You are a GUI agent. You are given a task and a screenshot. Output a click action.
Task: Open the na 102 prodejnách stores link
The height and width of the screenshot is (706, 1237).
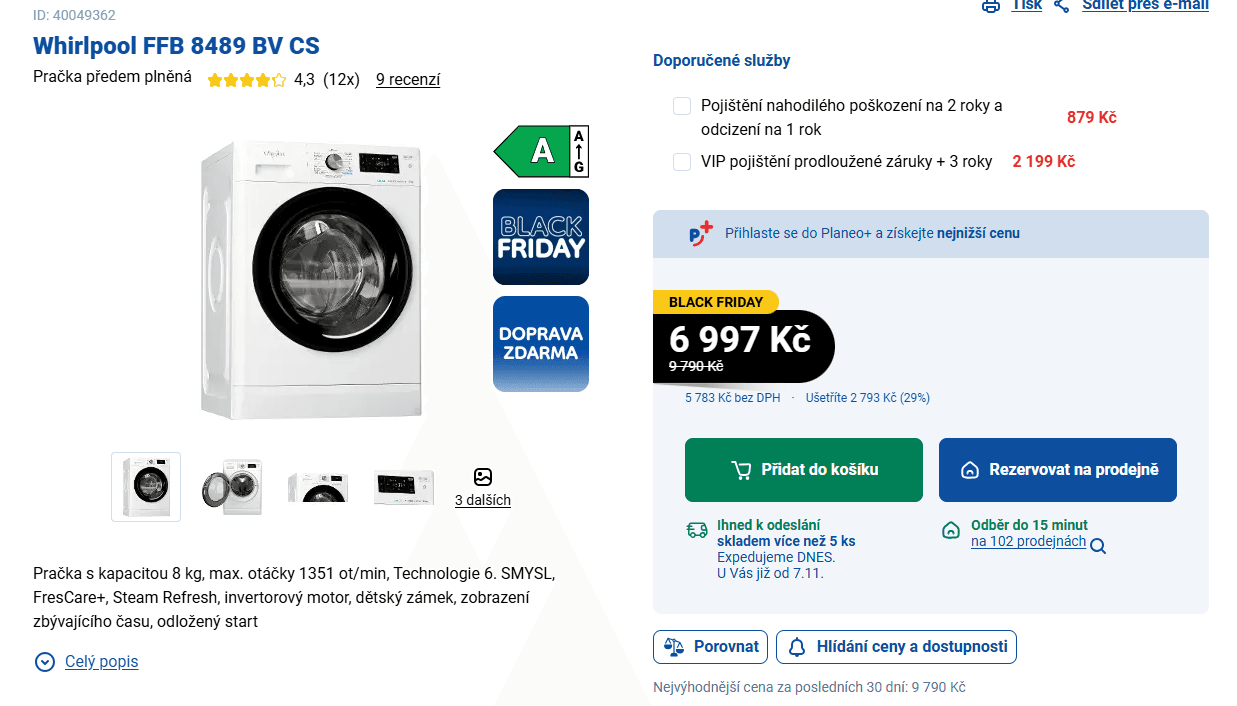[1028, 541]
